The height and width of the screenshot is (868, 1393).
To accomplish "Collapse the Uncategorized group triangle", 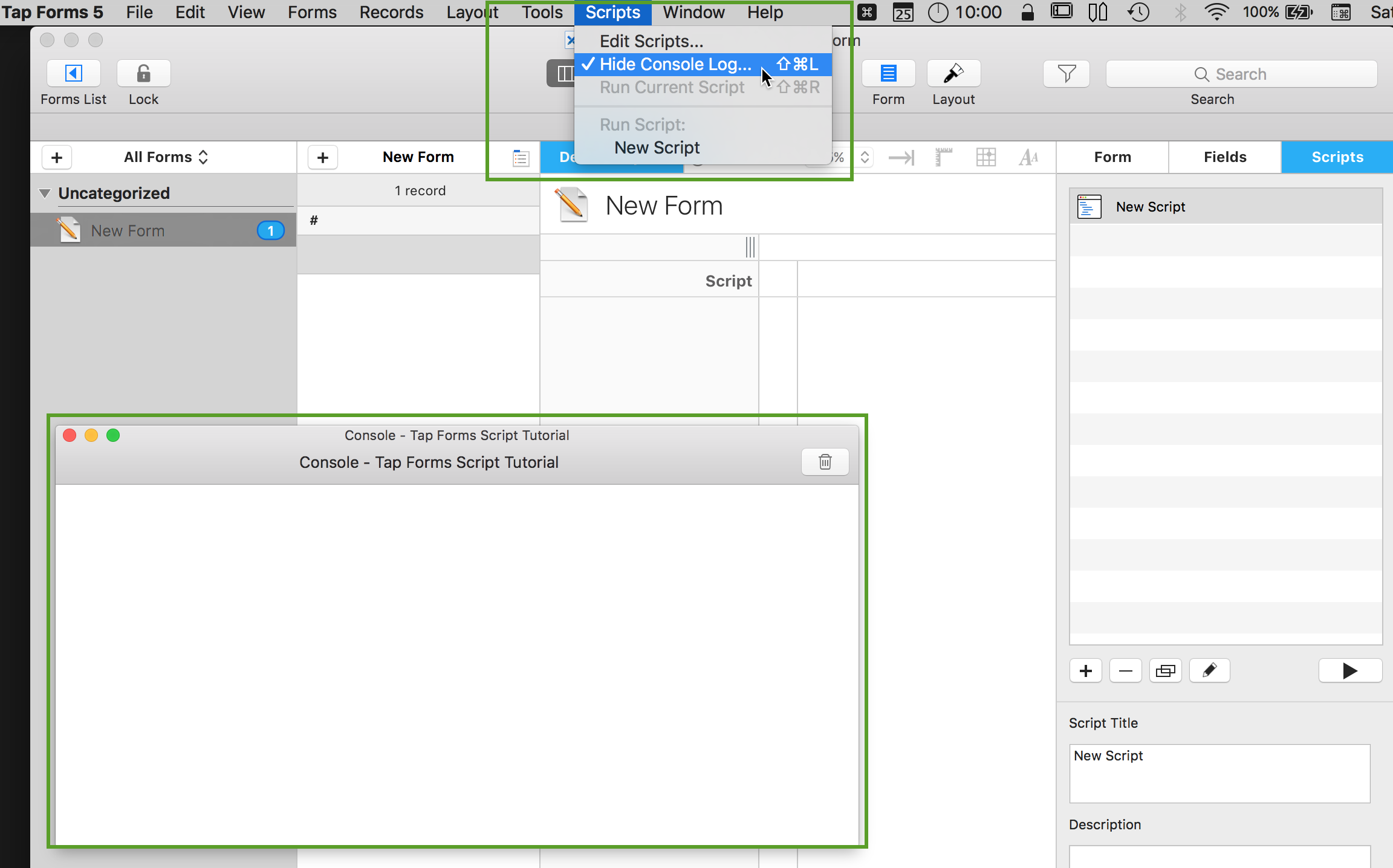I will (45, 193).
